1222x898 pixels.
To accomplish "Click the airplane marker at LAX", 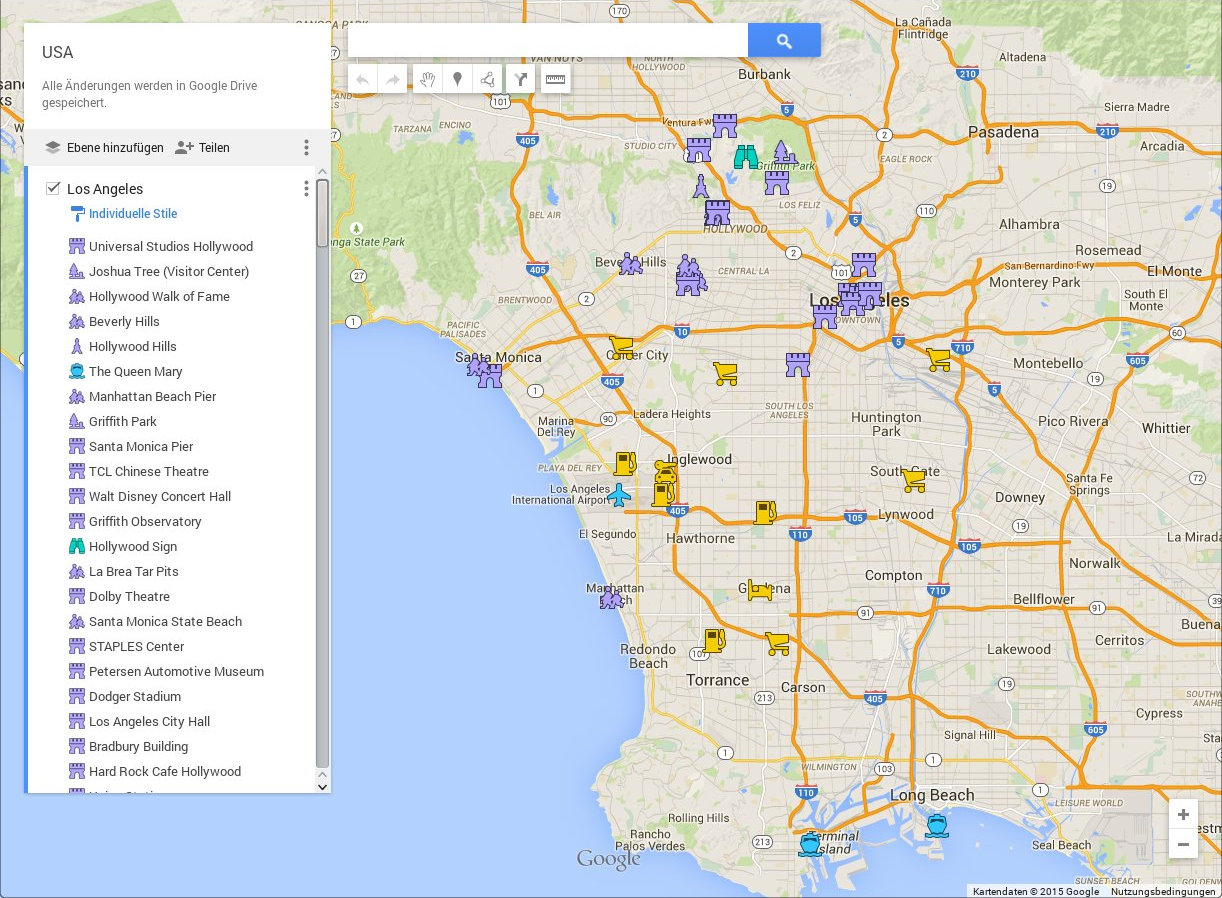I will (x=619, y=494).
